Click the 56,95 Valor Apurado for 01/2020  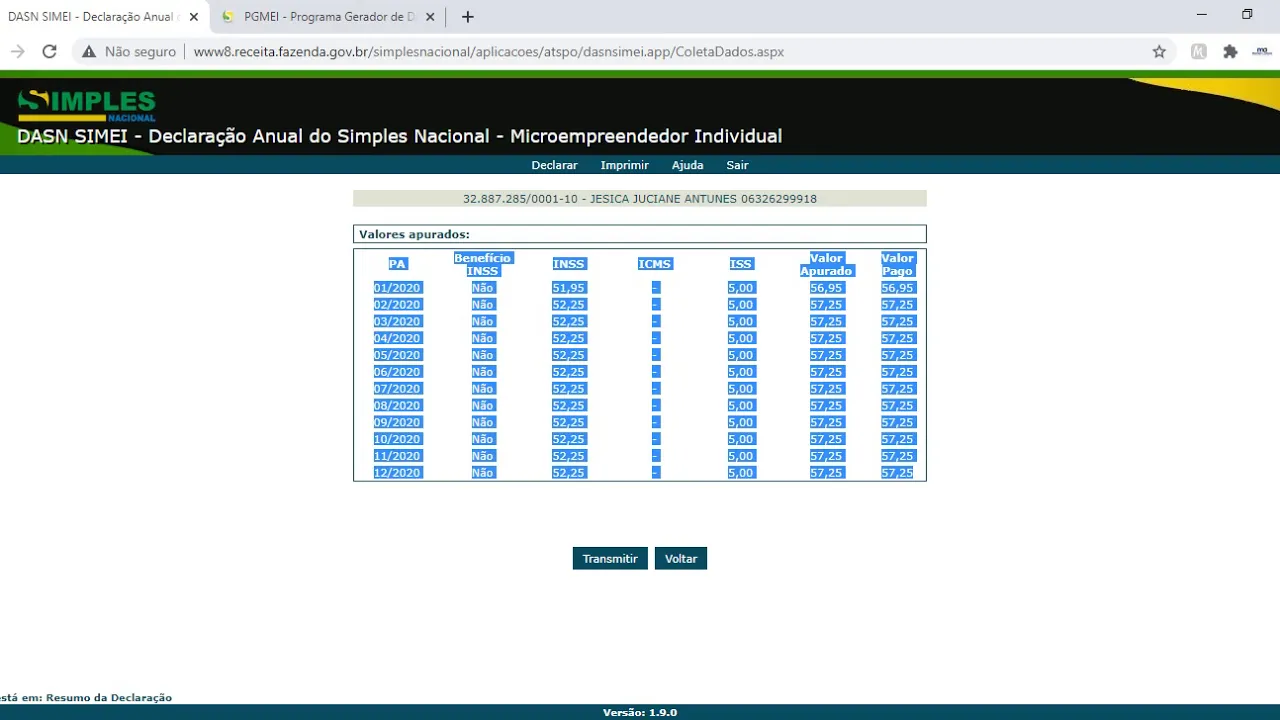(827, 288)
